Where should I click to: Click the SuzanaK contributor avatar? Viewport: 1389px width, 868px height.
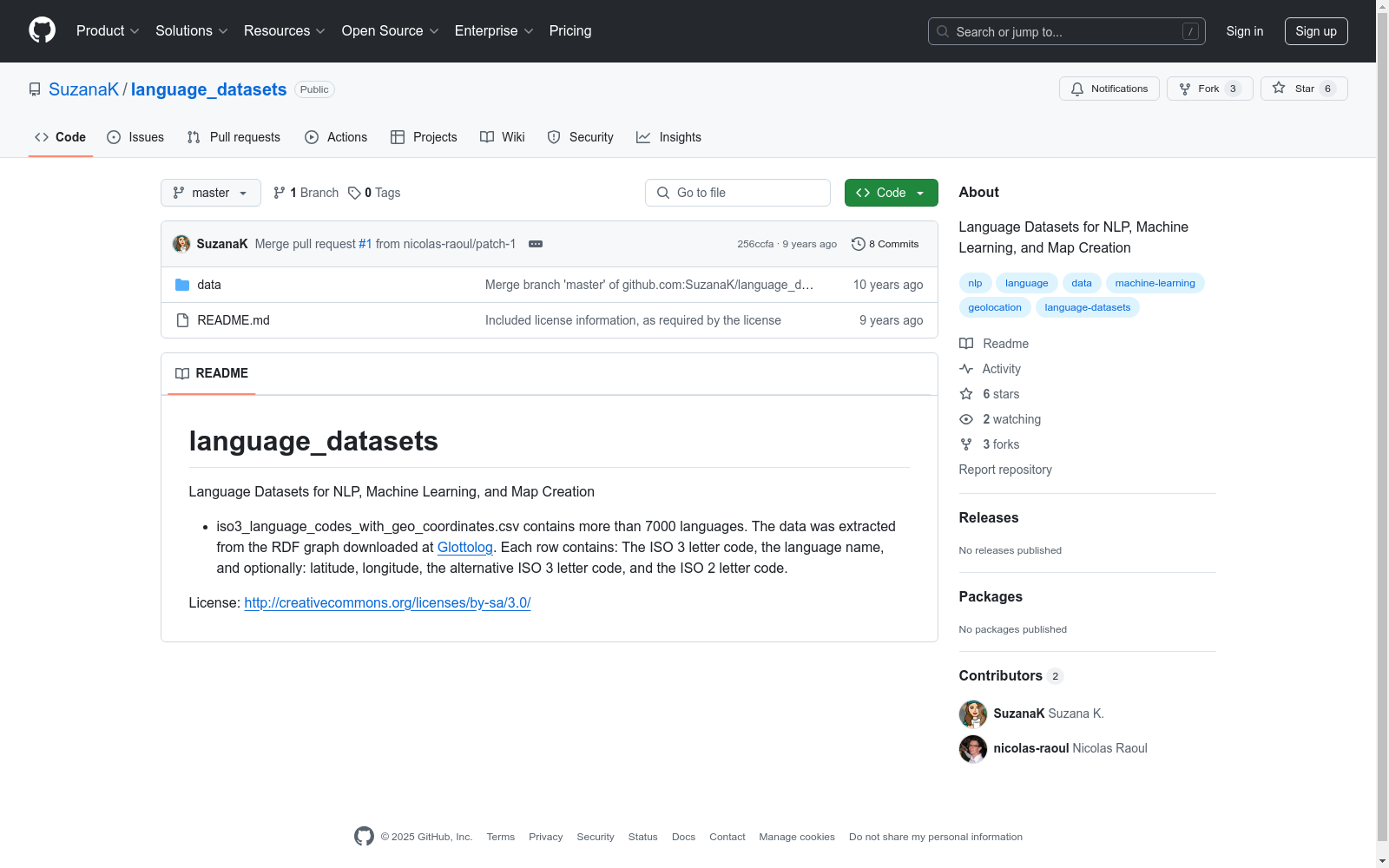[x=973, y=713]
